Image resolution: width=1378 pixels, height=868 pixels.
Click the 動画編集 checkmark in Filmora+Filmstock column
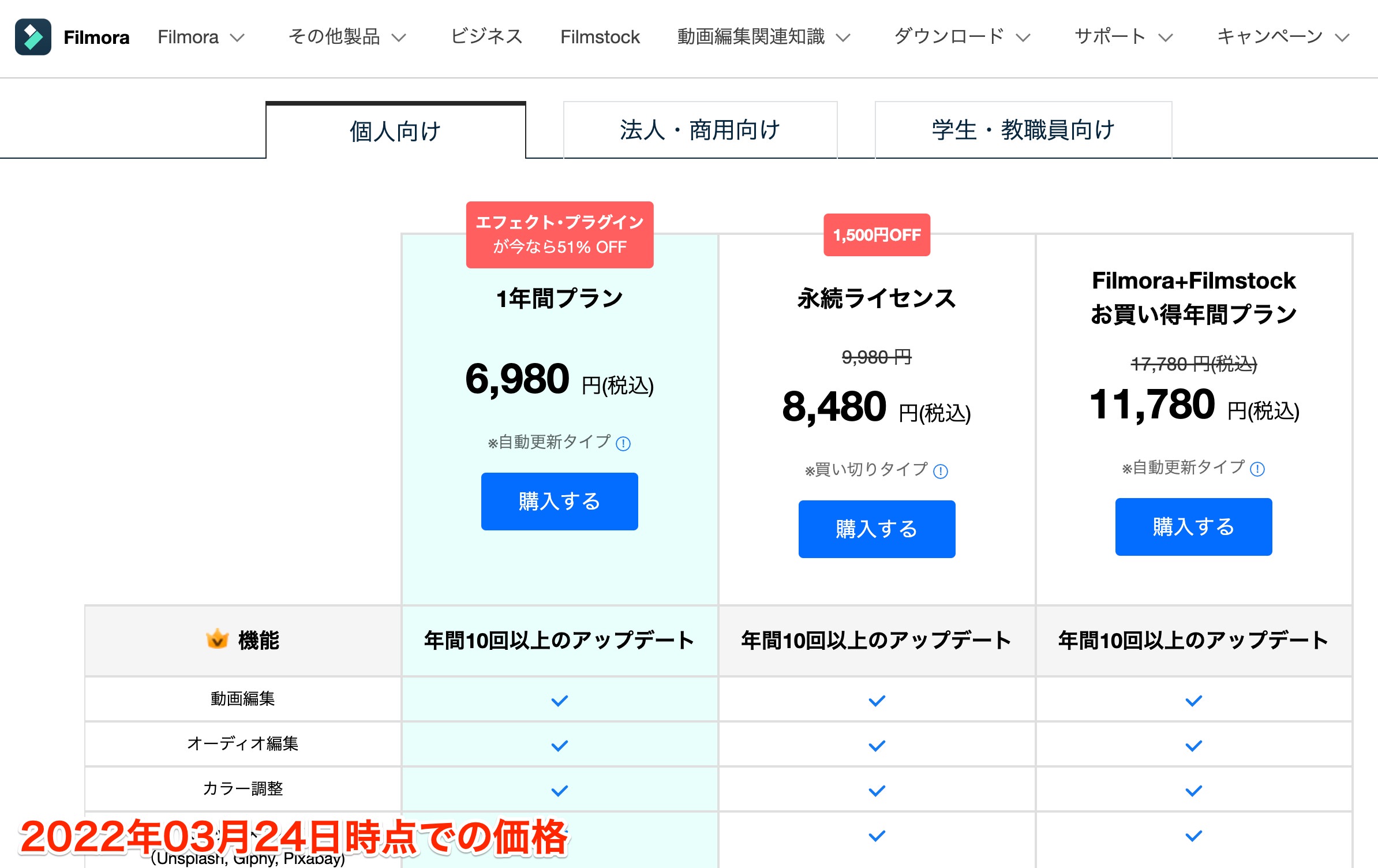pyautogui.click(x=1194, y=701)
